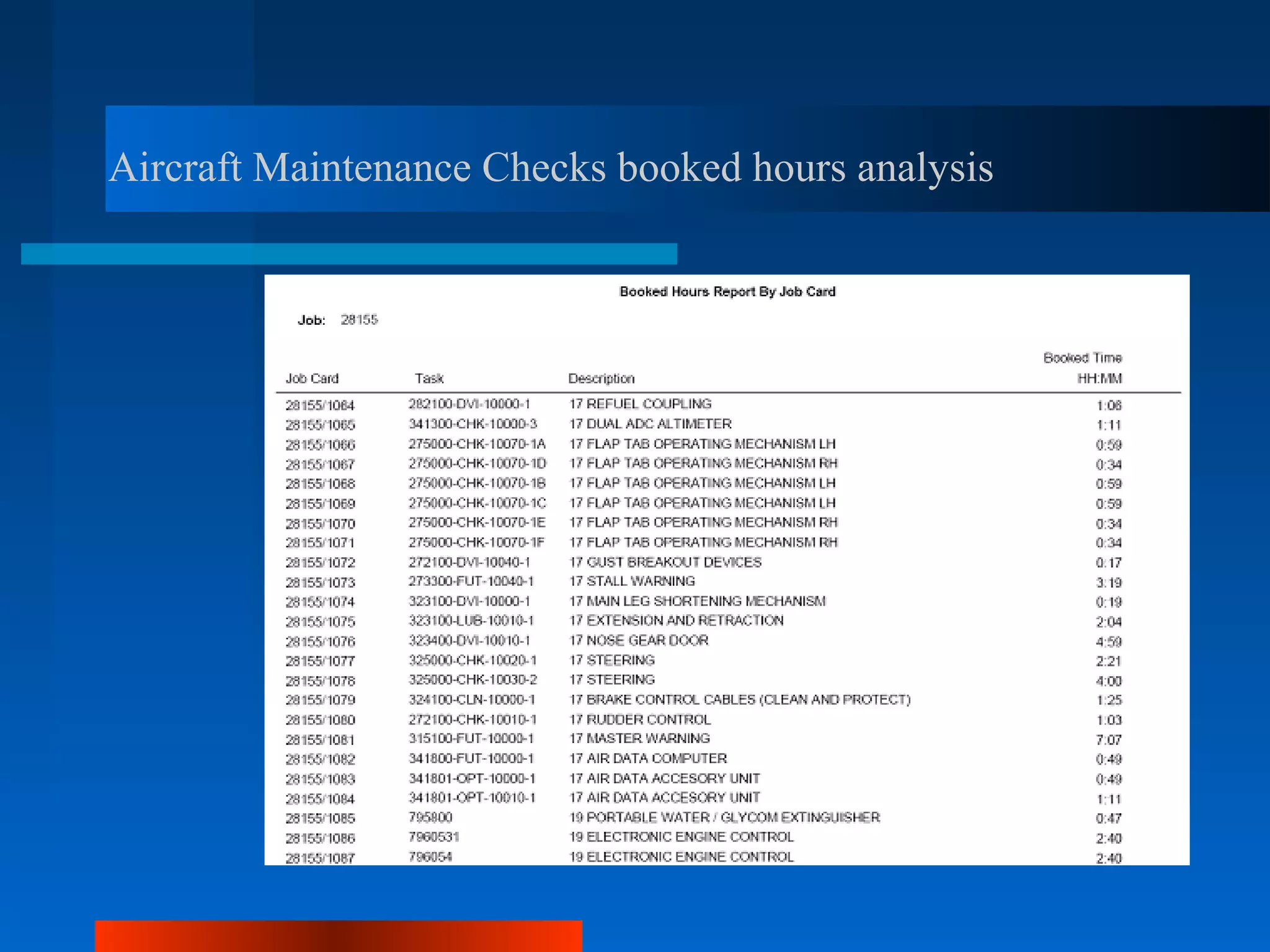Click description '17 DUAL ADC ALTIMETER'
The image size is (1270, 952).
tap(651, 424)
